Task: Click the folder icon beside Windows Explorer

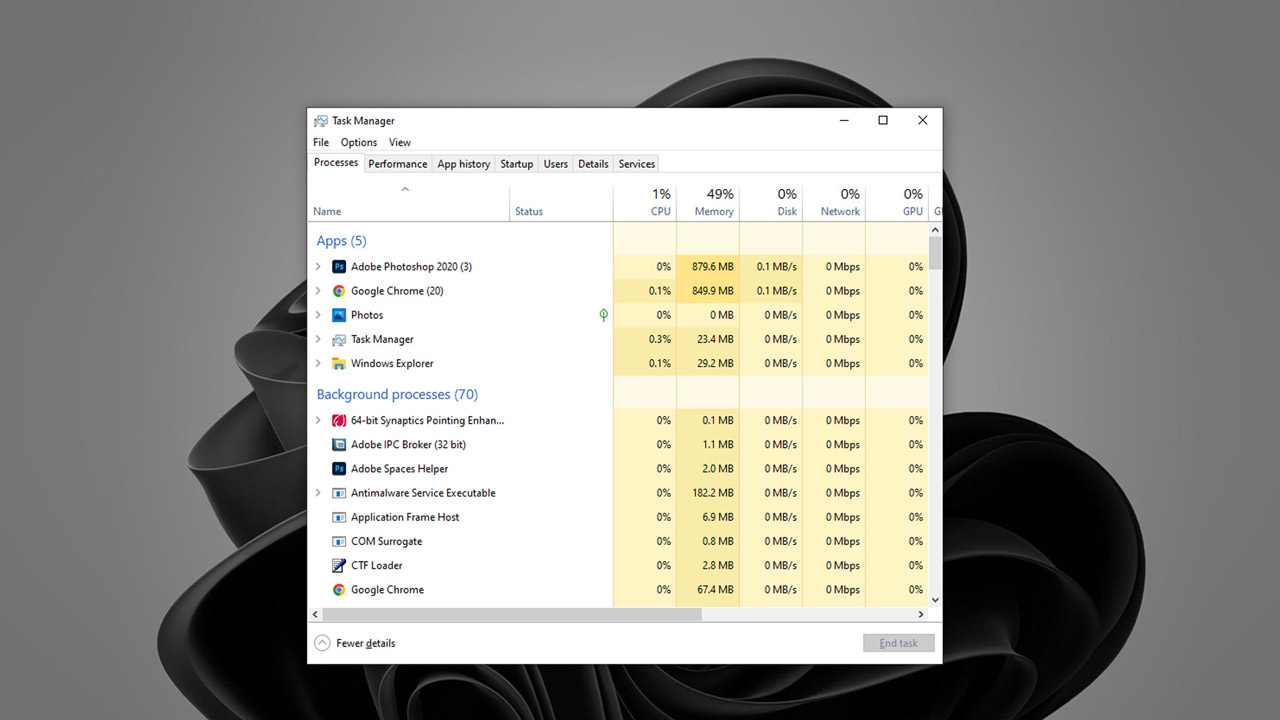Action: [339, 364]
